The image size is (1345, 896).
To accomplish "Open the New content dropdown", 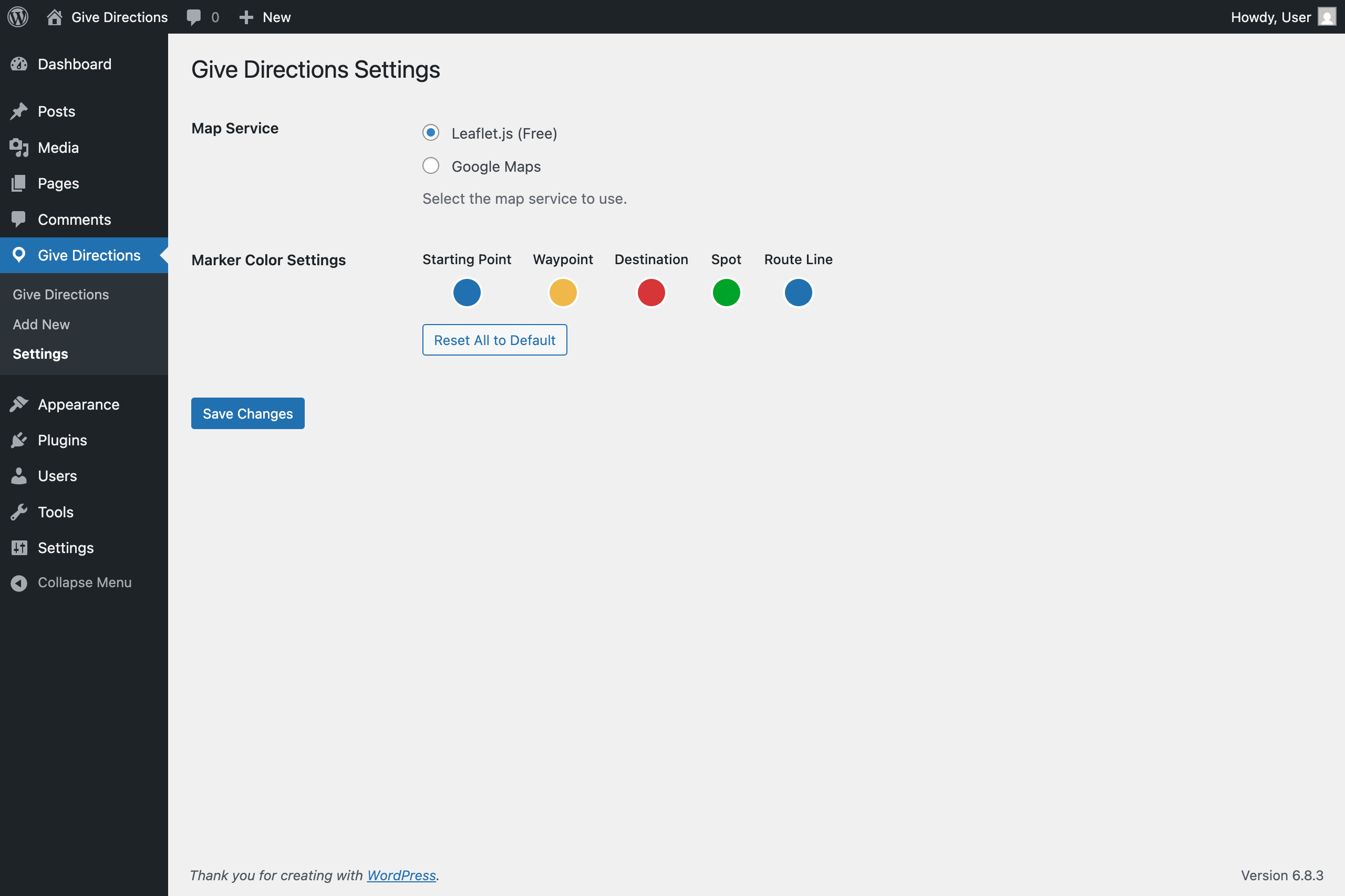I will click(x=265, y=17).
